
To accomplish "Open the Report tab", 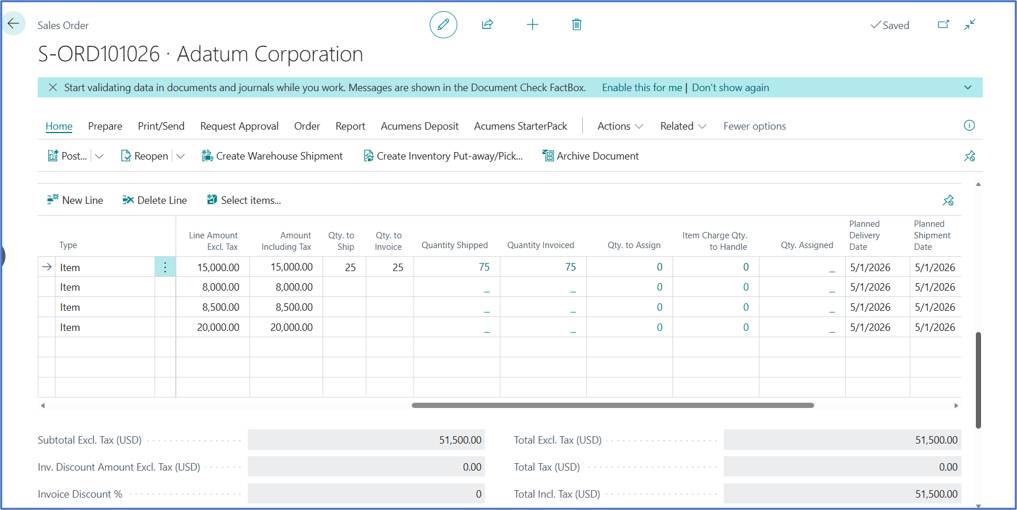I will click(x=350, y=126).
